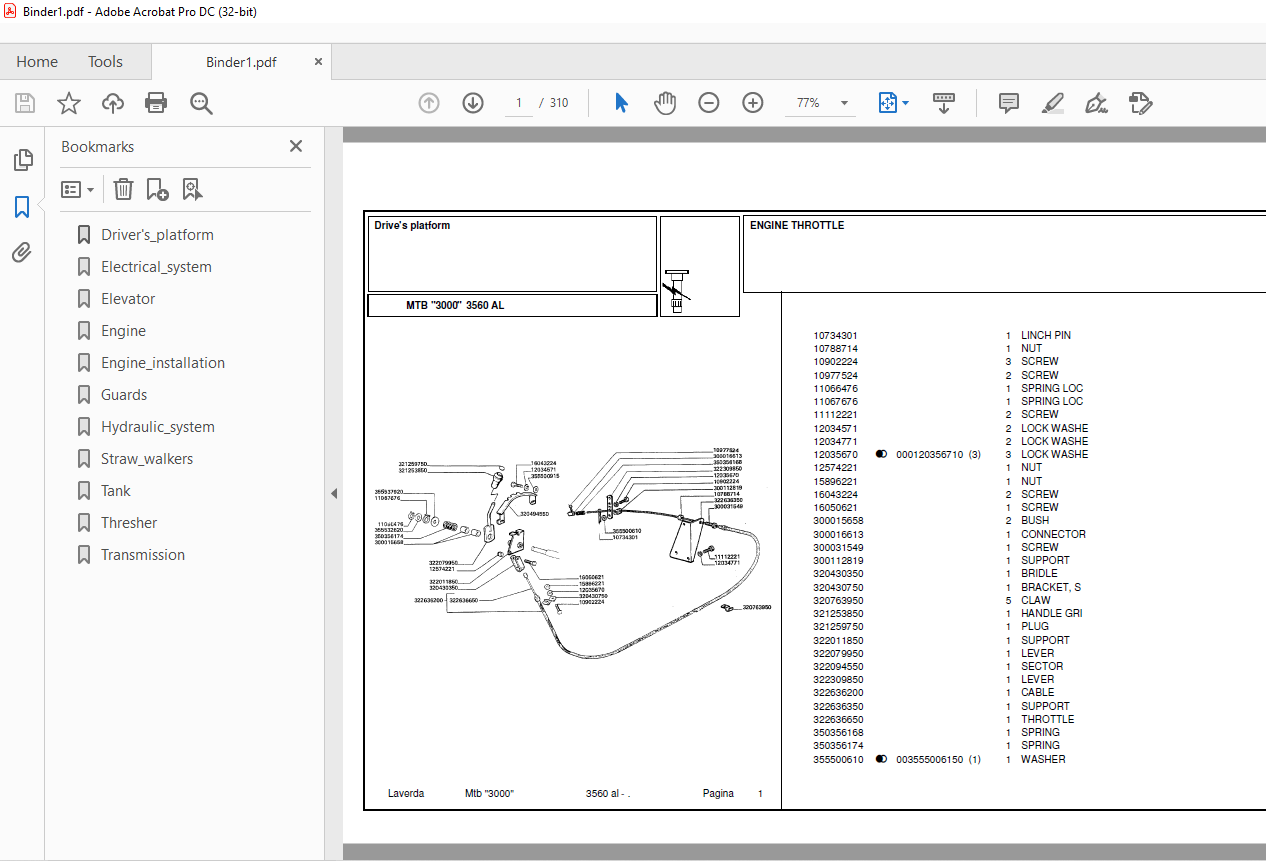Go to previous page arrow

(x=429, y=103)
